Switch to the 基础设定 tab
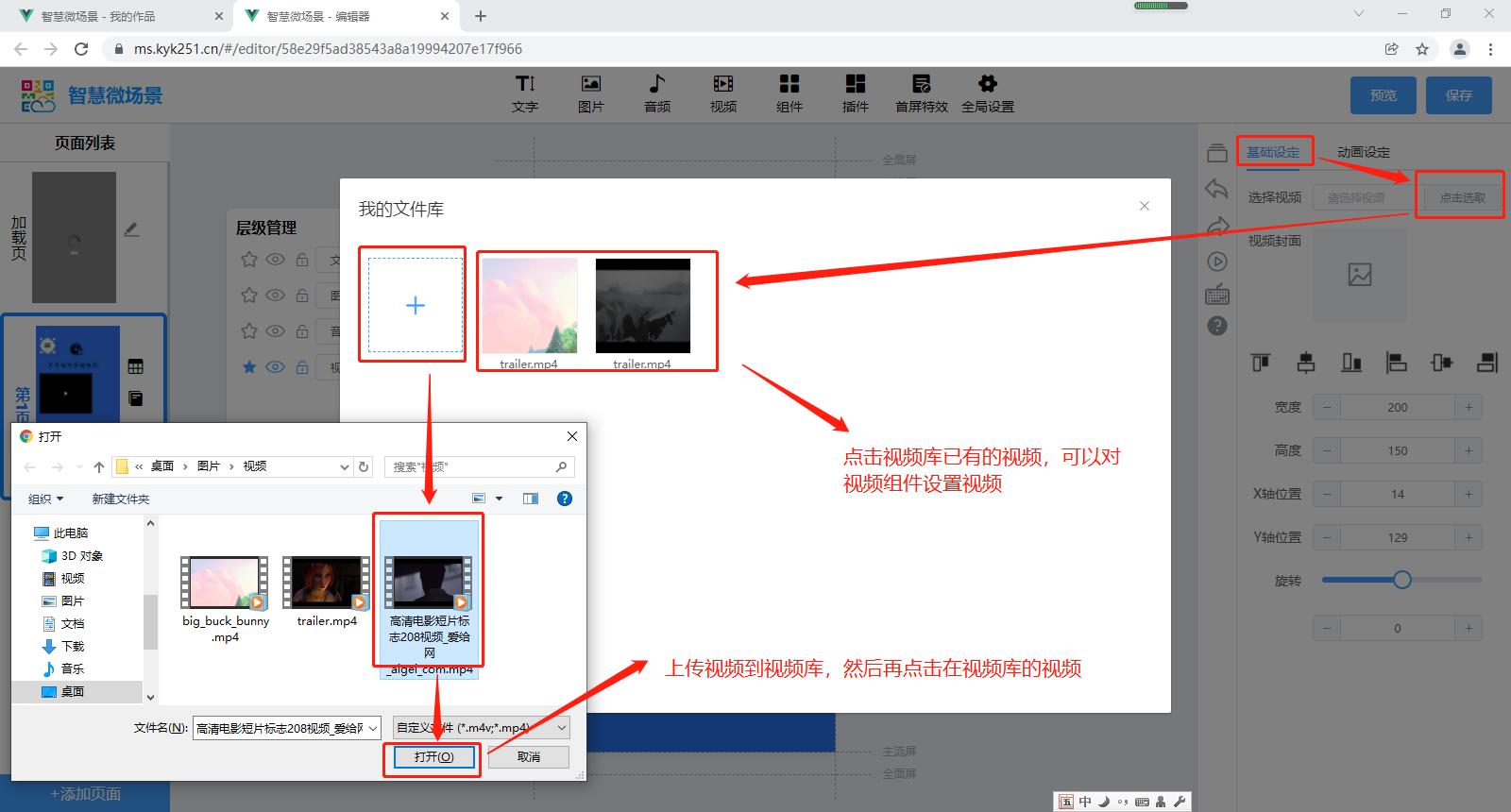1511x812 pixels. [x=1273, y=152]
